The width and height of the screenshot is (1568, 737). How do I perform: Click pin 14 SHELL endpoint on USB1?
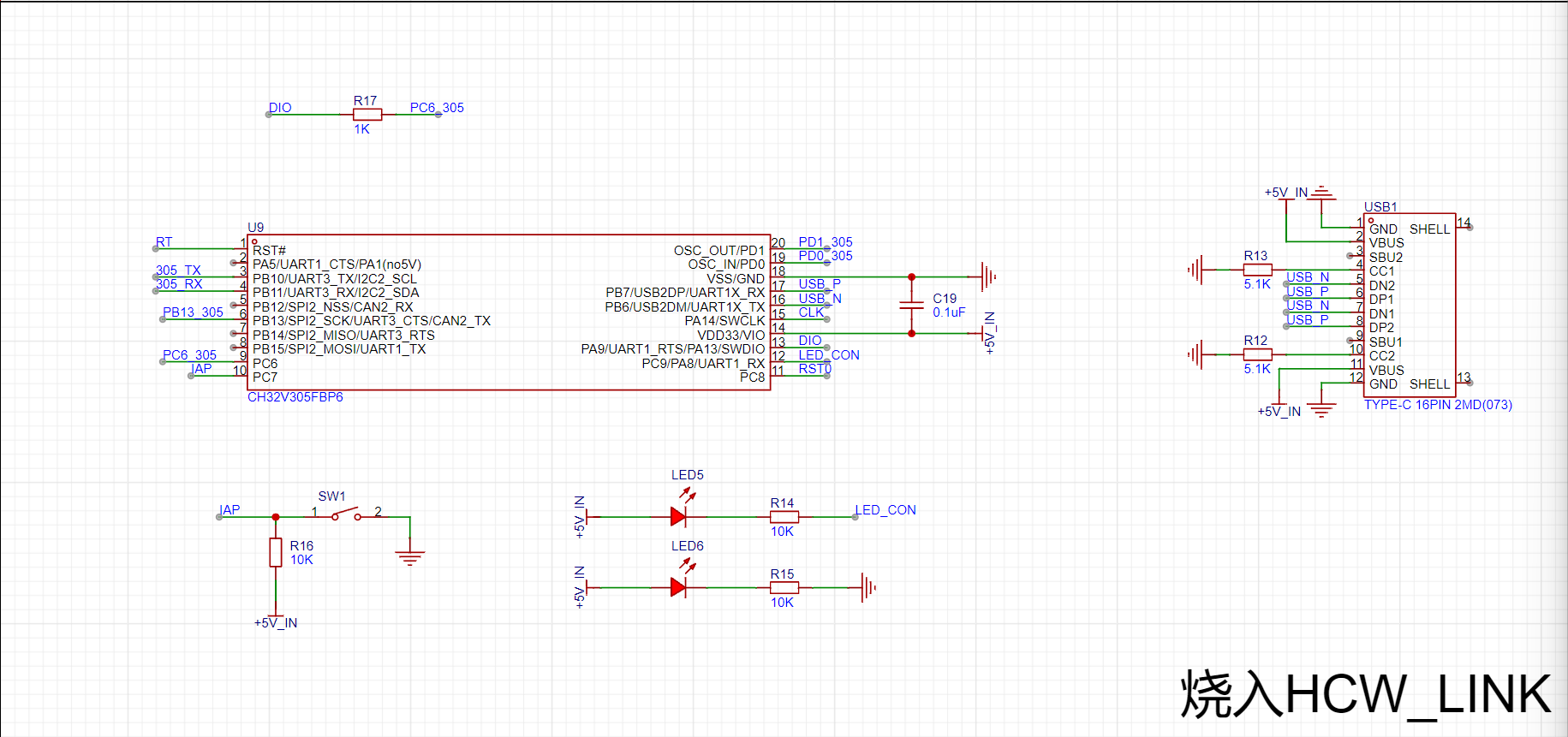1470,228
